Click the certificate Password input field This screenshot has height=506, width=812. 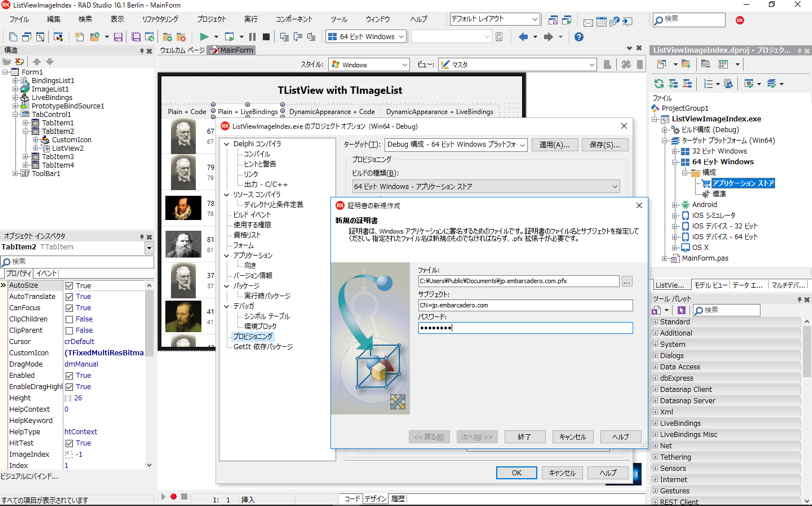point(525,328)
